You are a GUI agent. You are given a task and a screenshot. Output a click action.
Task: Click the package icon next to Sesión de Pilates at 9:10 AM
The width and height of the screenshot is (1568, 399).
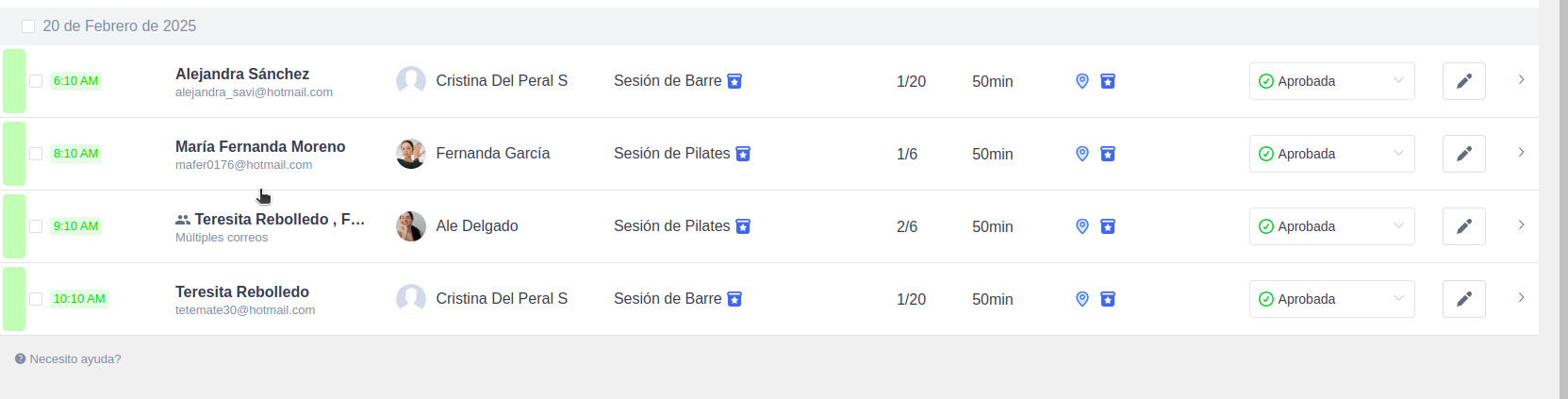743,226
